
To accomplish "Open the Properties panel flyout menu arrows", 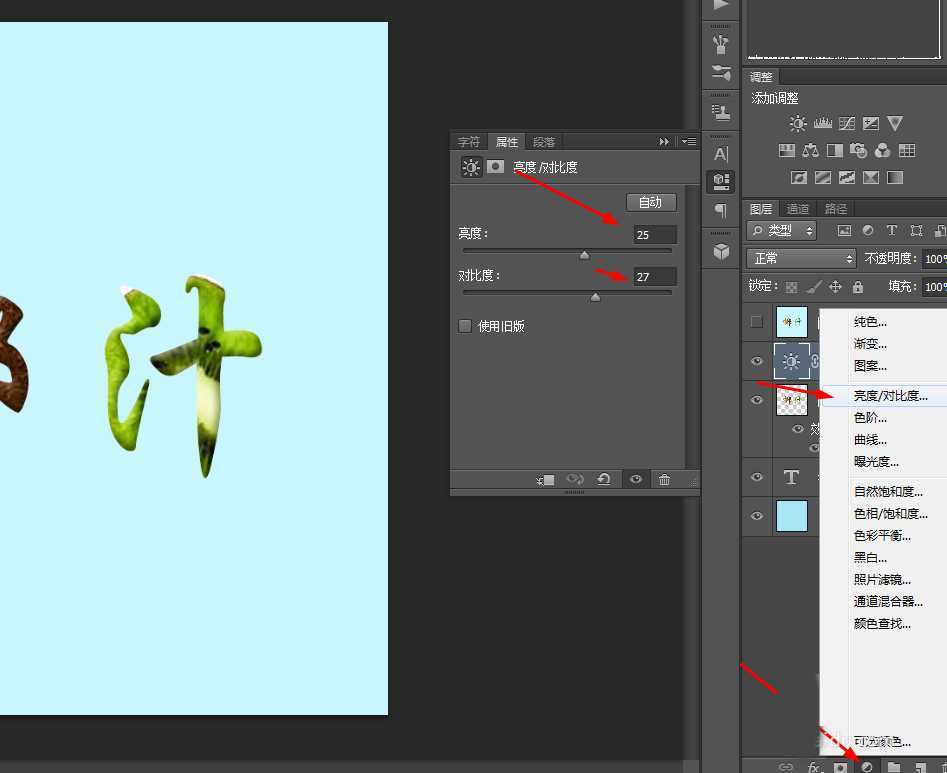I will (x=665, y=141).
